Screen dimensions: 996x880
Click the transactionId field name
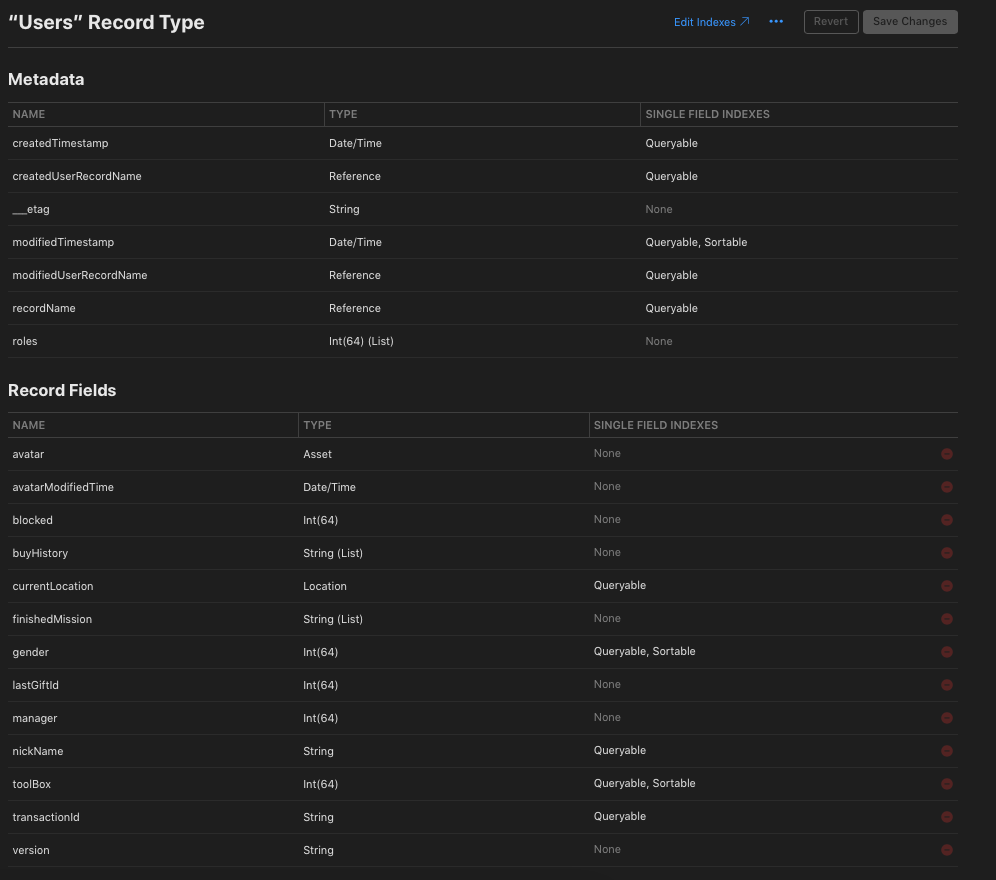point(46,818)
